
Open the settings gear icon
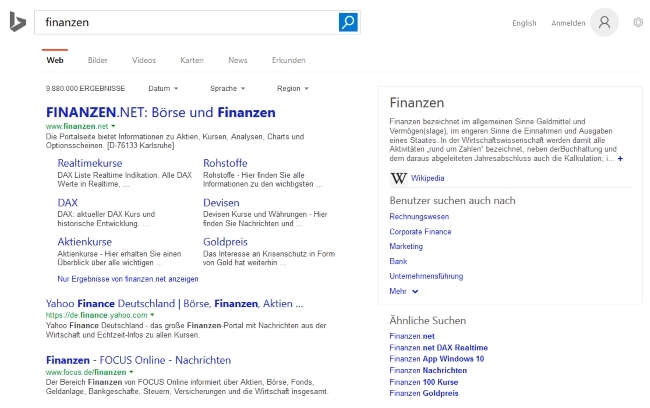(x=638, y=22)
